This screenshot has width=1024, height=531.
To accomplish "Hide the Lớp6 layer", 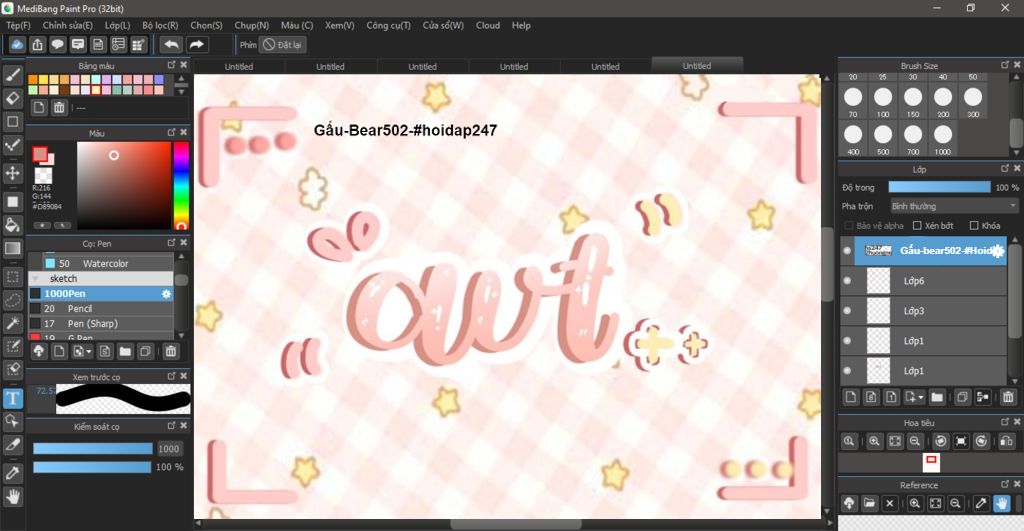I will click(847, 281).
